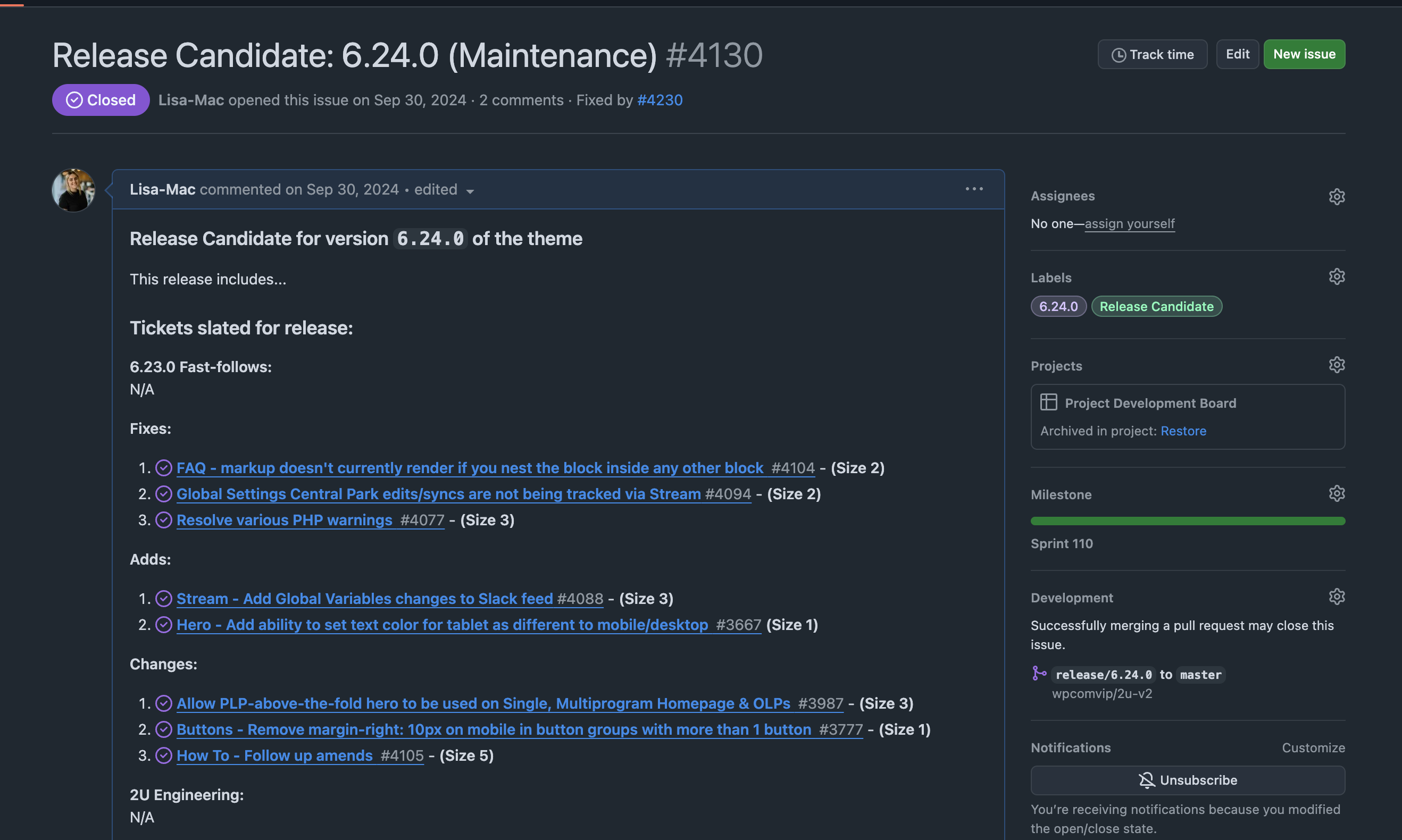Open the Resolve various PHP warnings link

(x=284, y=519)
